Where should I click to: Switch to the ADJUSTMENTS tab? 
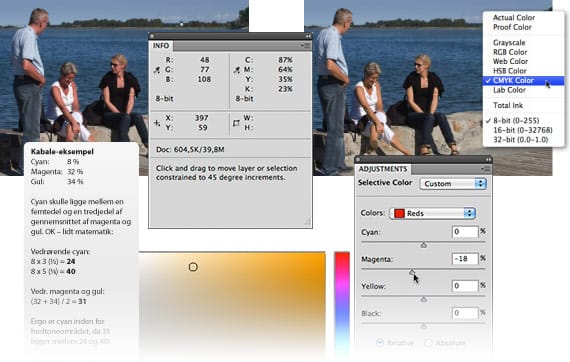[x=383, y=169]
